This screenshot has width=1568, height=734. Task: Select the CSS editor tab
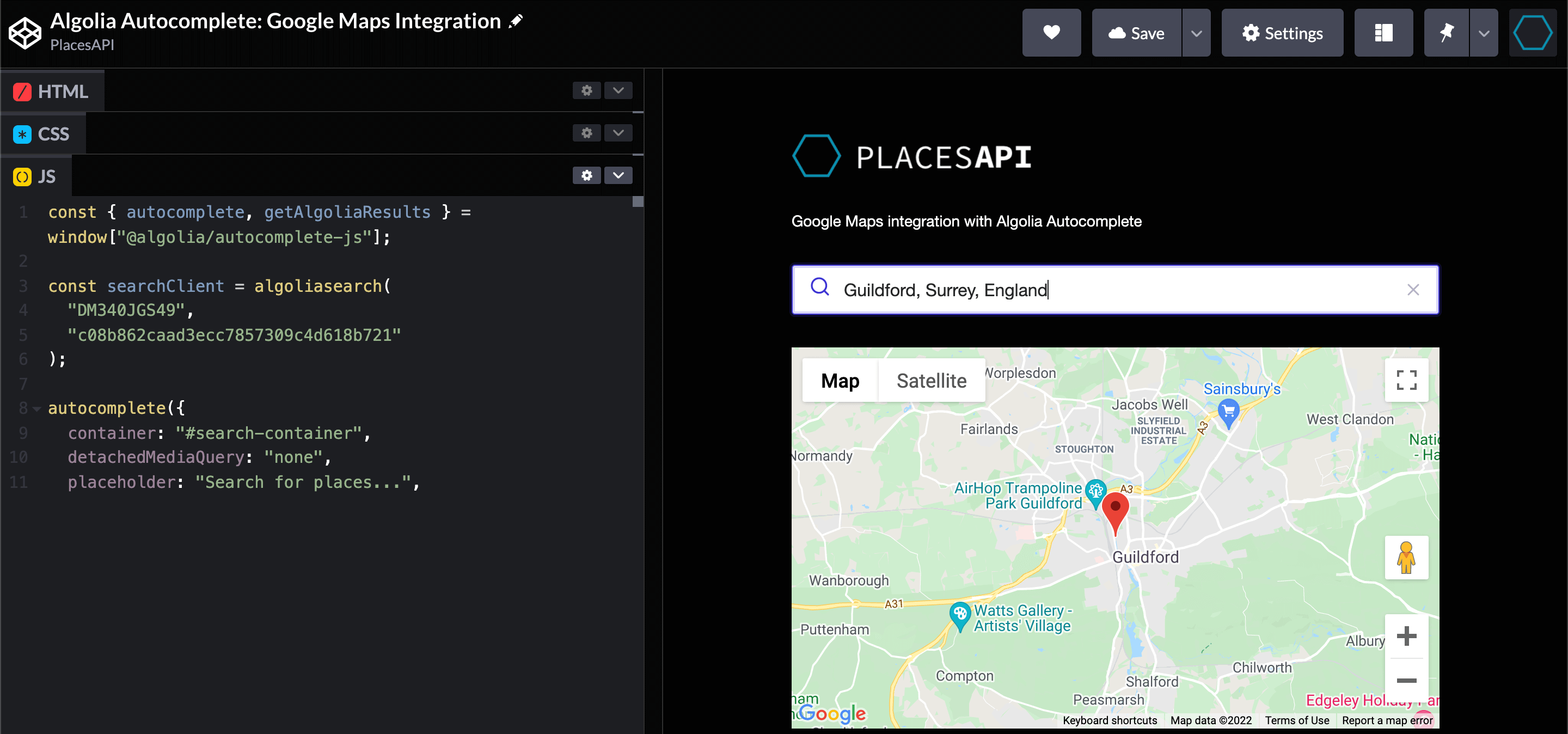42,133
